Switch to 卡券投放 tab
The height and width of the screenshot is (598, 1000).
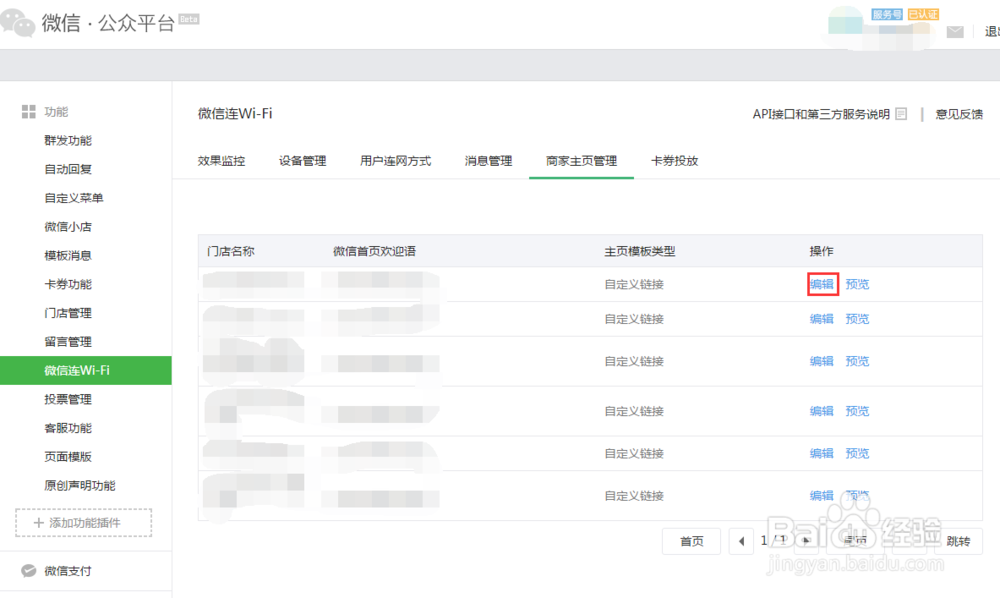click(675, 161)
